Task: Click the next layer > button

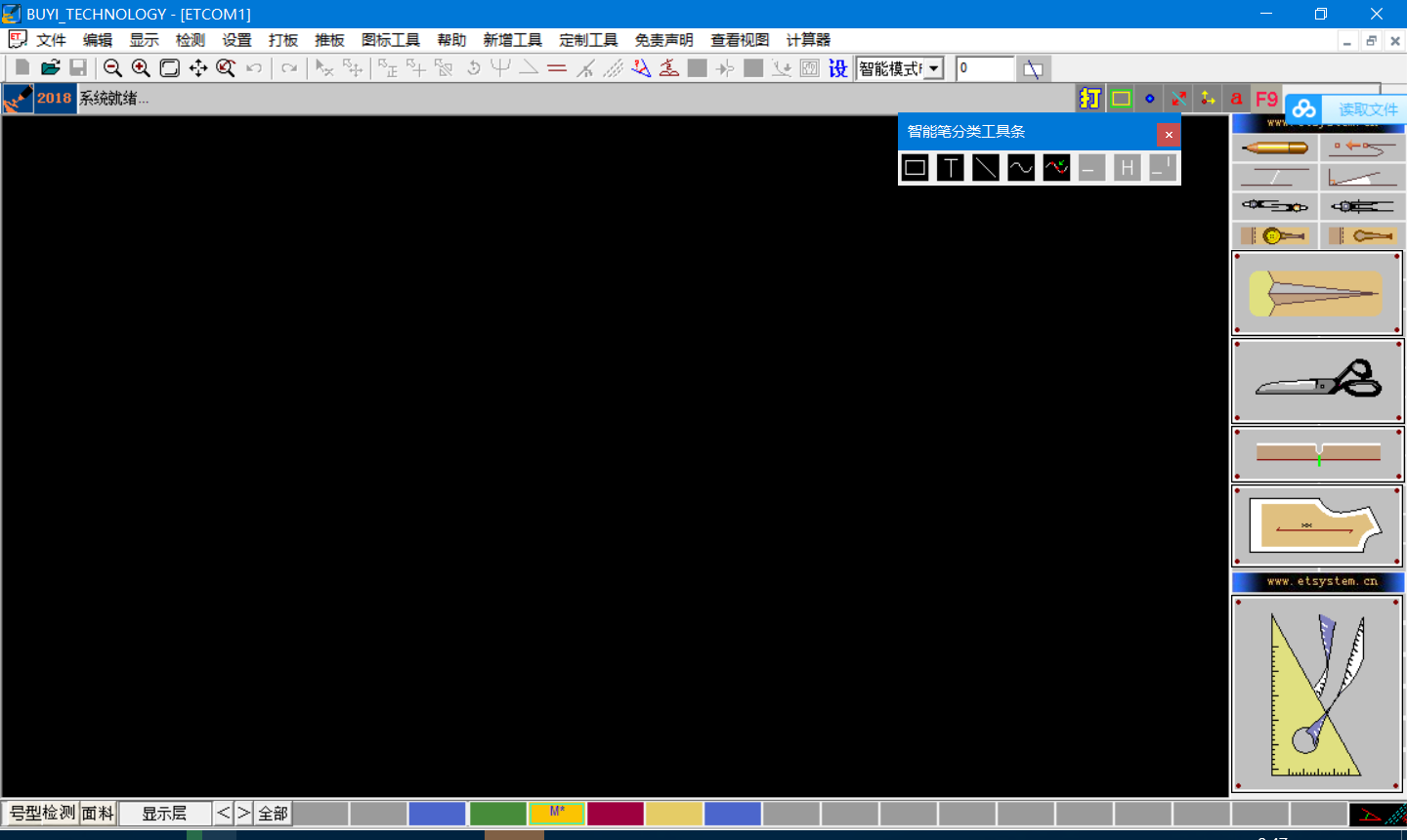Action: [243, 813]
